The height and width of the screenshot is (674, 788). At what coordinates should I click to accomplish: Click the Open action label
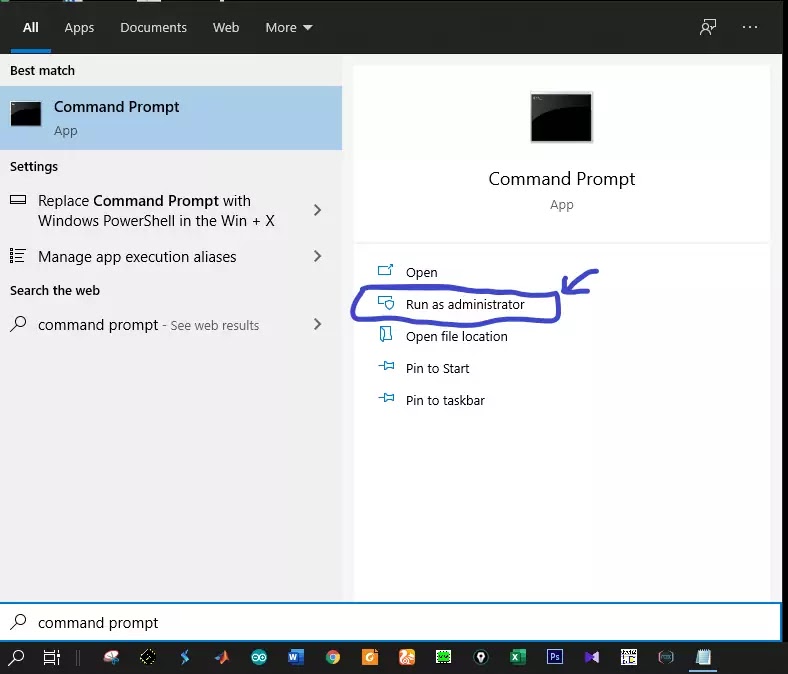422,272
